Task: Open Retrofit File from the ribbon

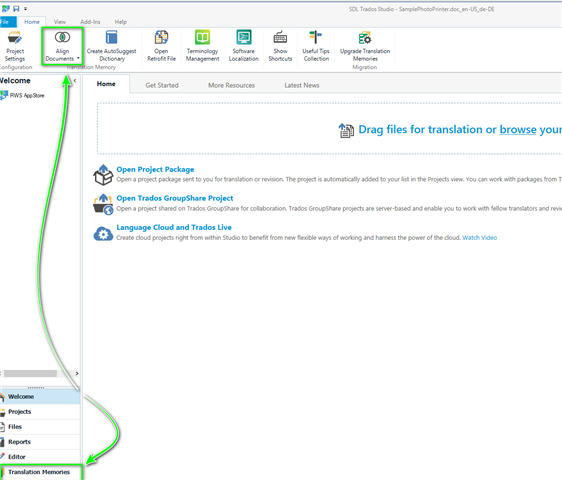Action: (x=161, y=47)
